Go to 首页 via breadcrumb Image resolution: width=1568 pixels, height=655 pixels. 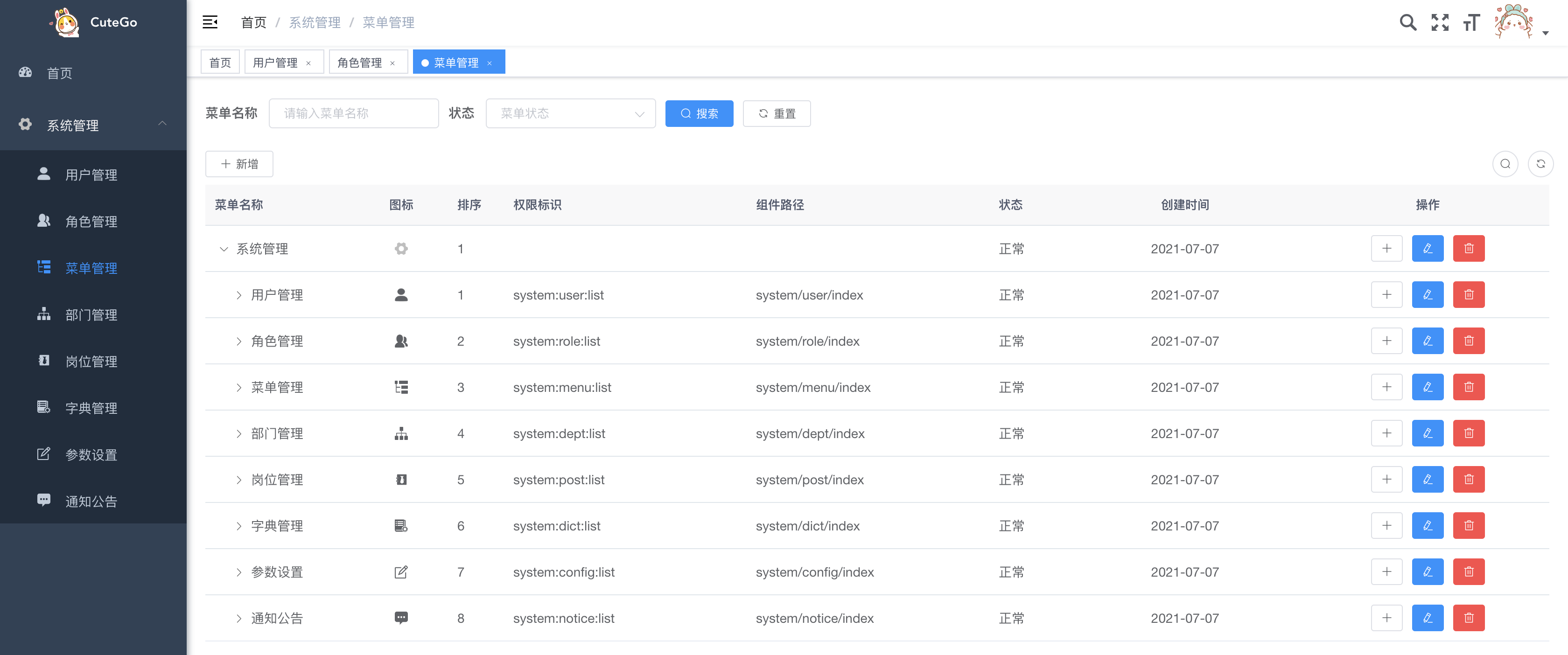click(x=253, y=22)
